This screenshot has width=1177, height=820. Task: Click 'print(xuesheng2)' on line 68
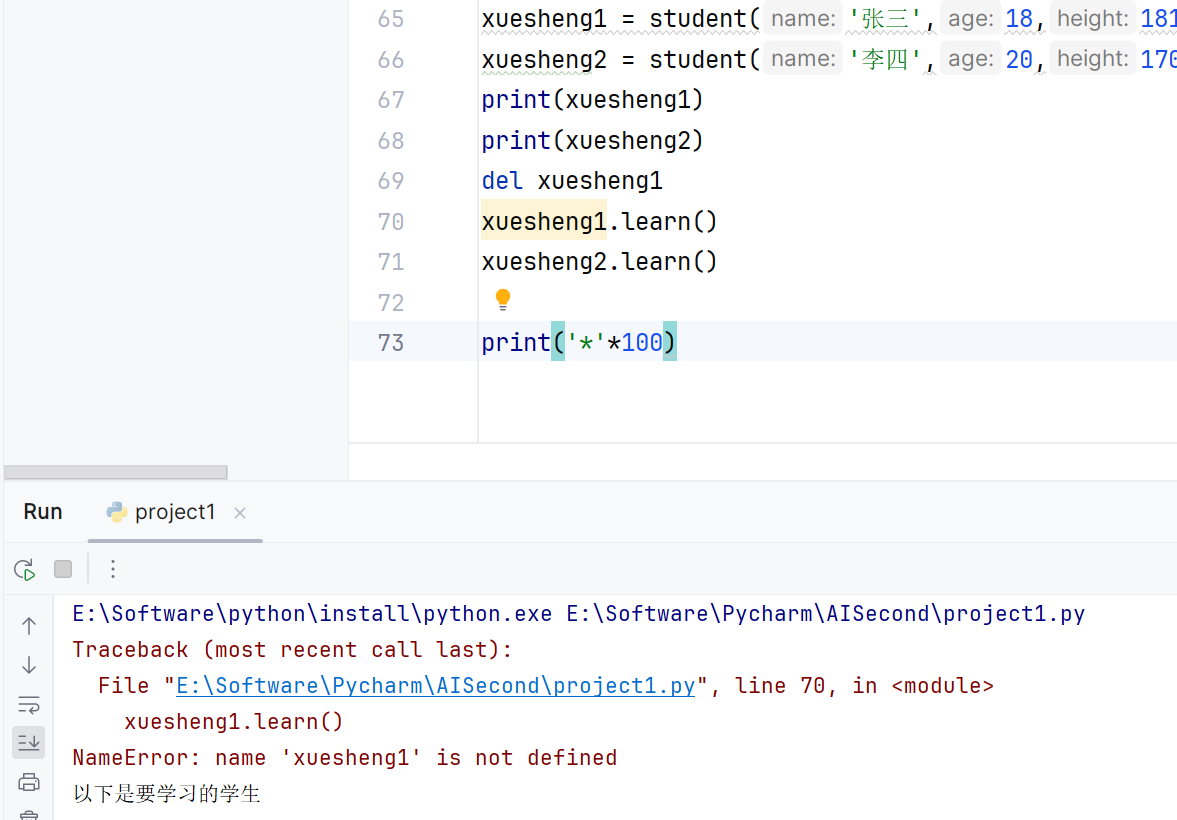592,140
